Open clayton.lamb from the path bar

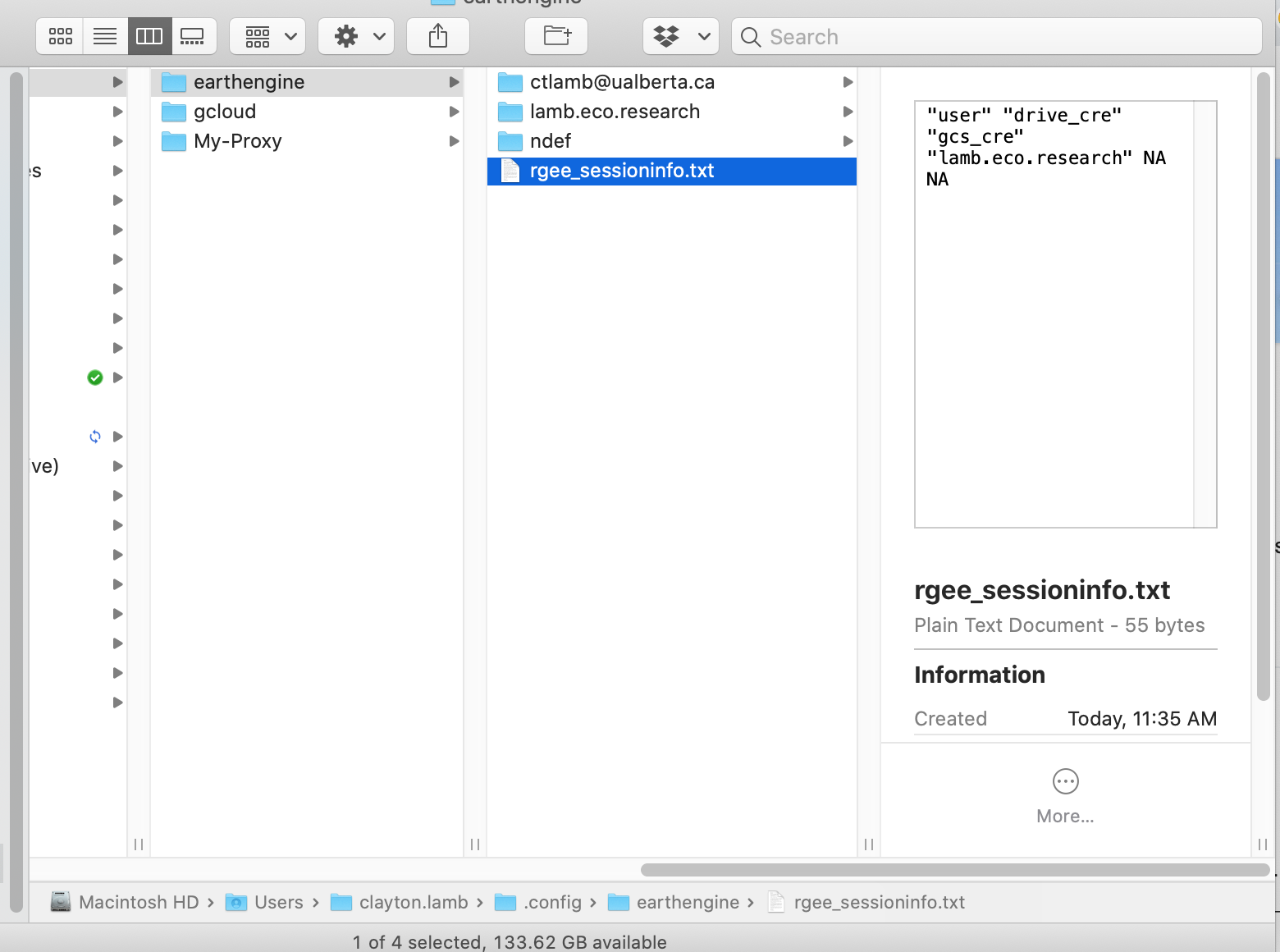click(x=414, y=902)
